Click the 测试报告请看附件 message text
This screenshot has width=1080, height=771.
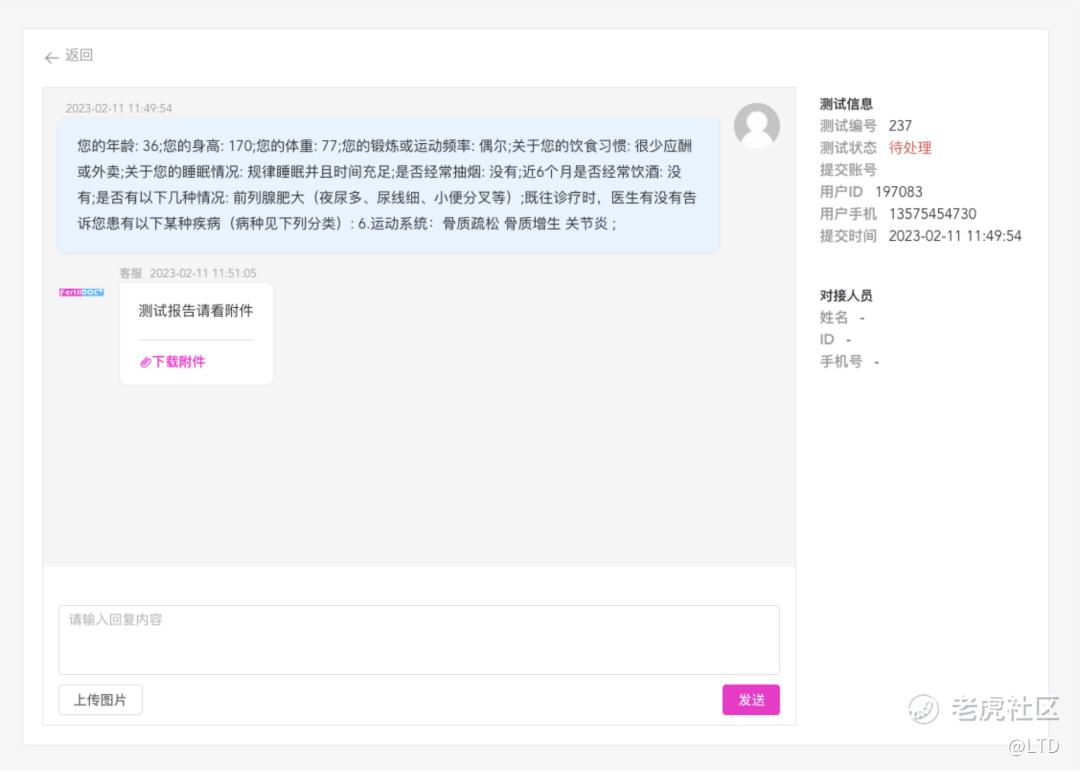(196, 311)
